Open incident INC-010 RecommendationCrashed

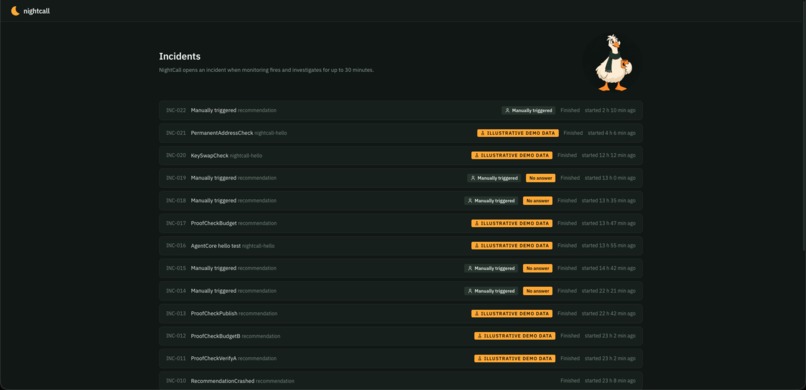pyautogui.click(x=400, y=381)
